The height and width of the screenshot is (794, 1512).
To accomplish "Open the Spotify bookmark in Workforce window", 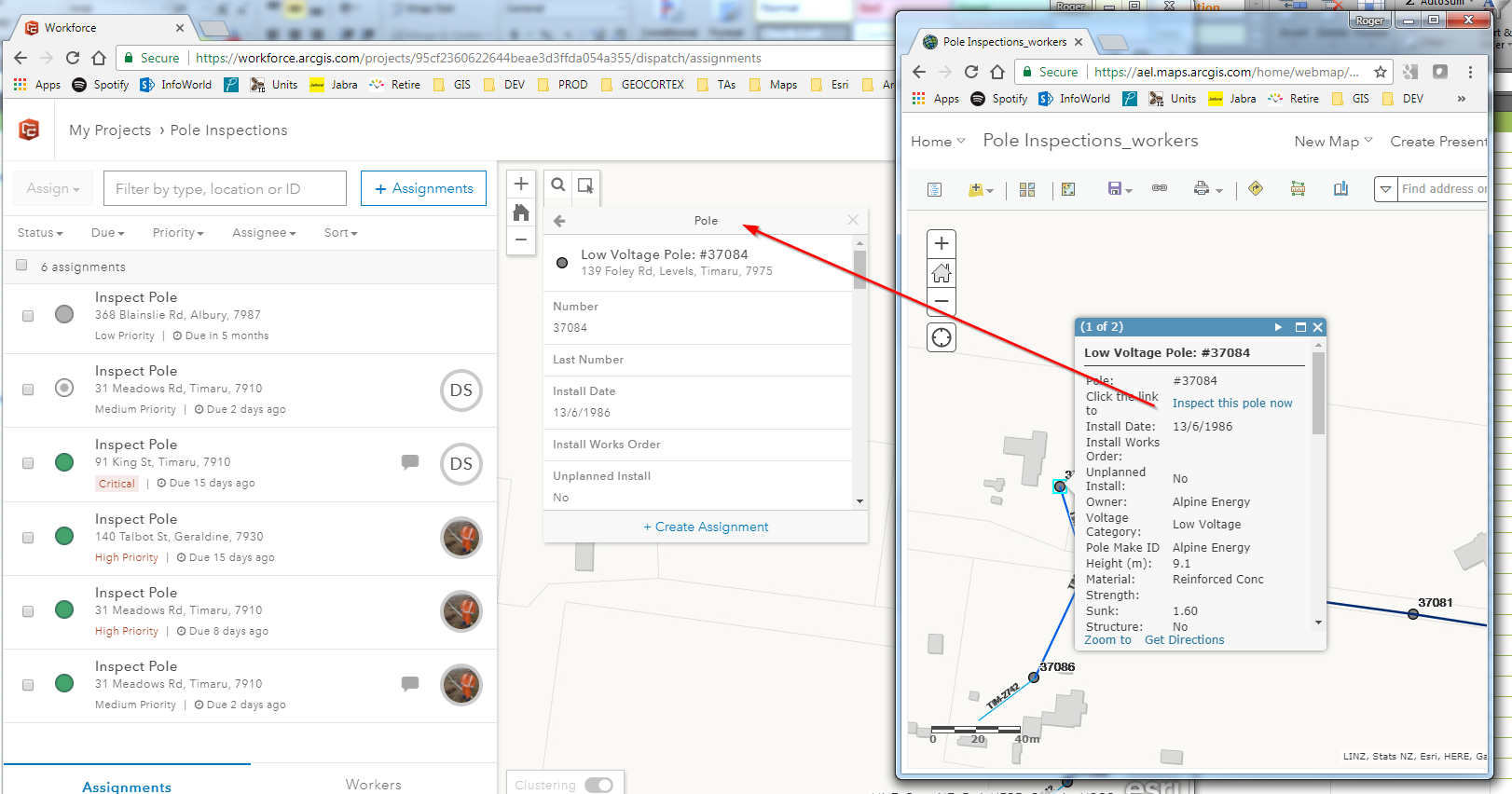I will click(x=101, y=85).
